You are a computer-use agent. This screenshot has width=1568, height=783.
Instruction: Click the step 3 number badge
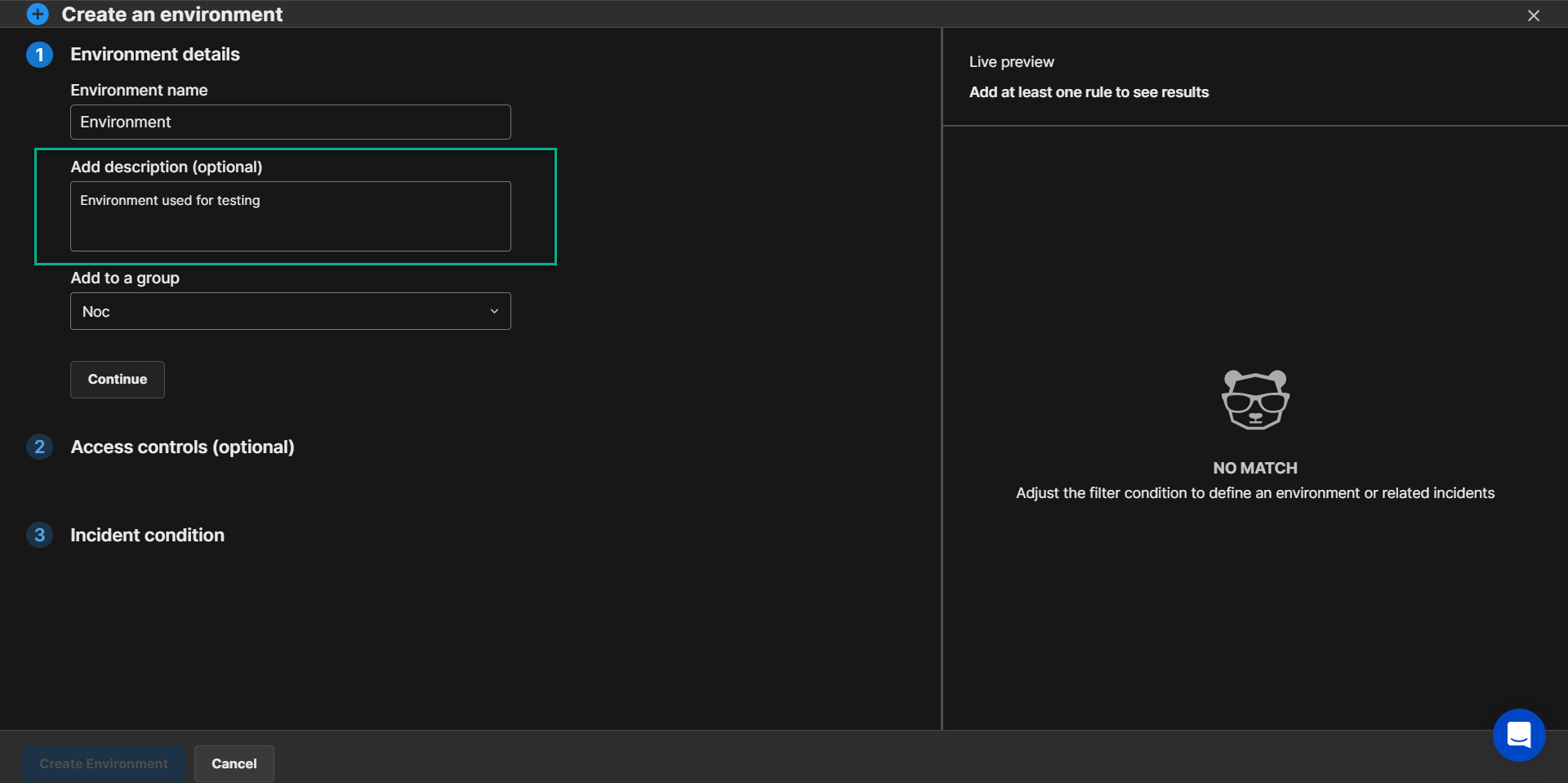(x=39, y=536)
